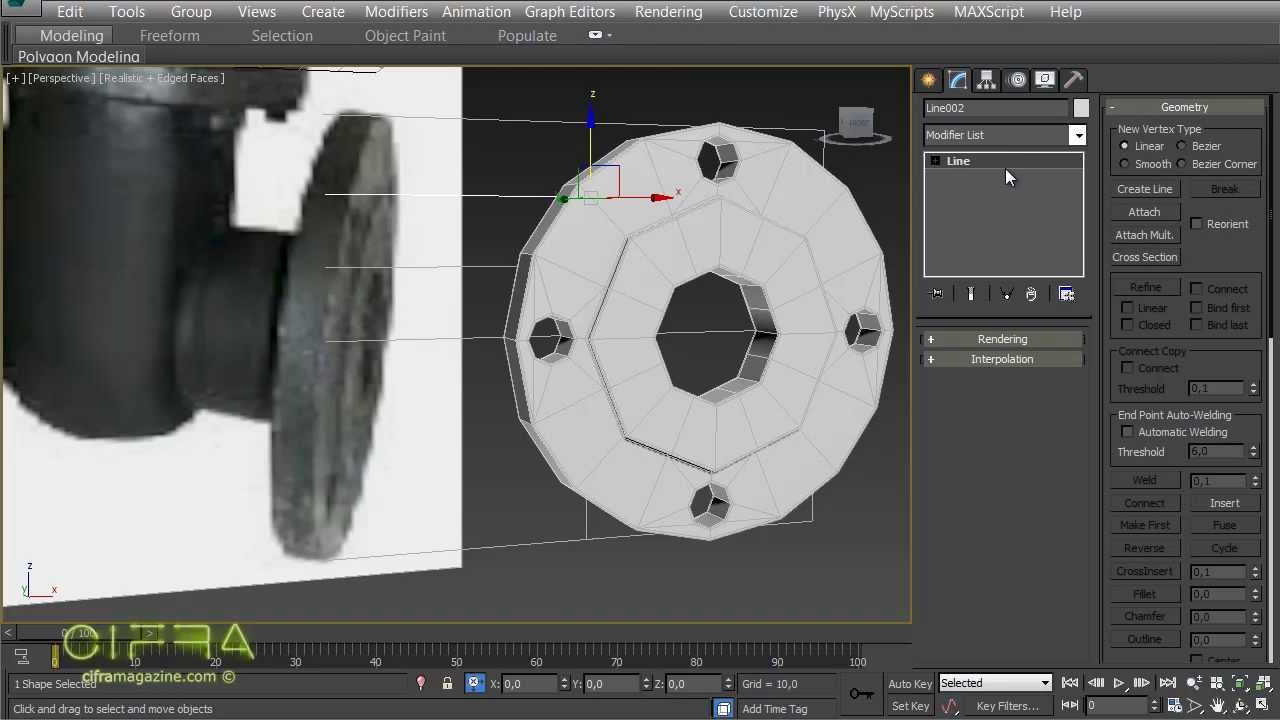1280x720 pixels.
Task: Open the MAXScript menu
Action: [x=988, y=12]
